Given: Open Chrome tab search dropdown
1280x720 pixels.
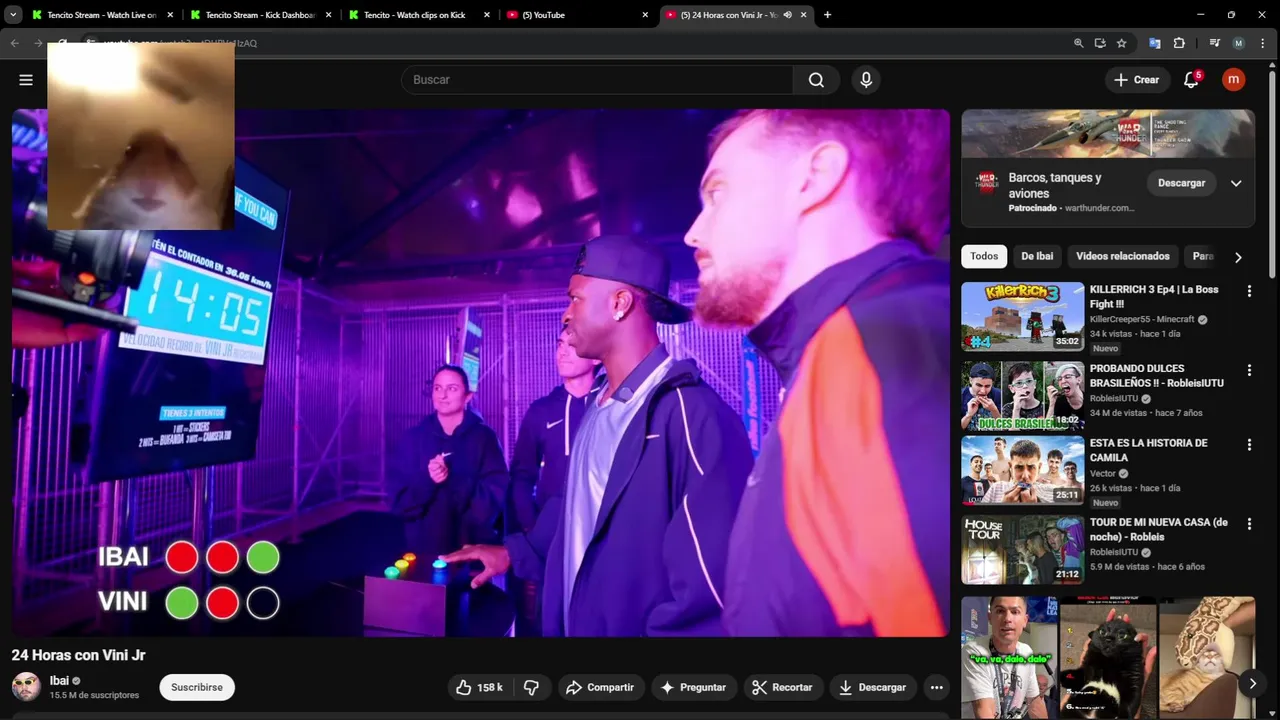Looking at the screenshot, I should [13, 15].
